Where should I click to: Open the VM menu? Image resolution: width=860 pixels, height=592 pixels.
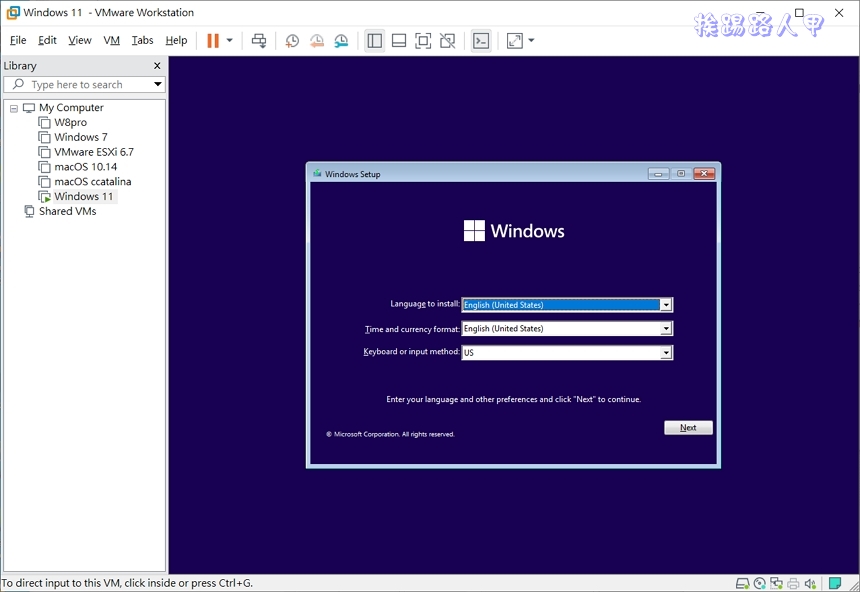click(x=111, y=40)
